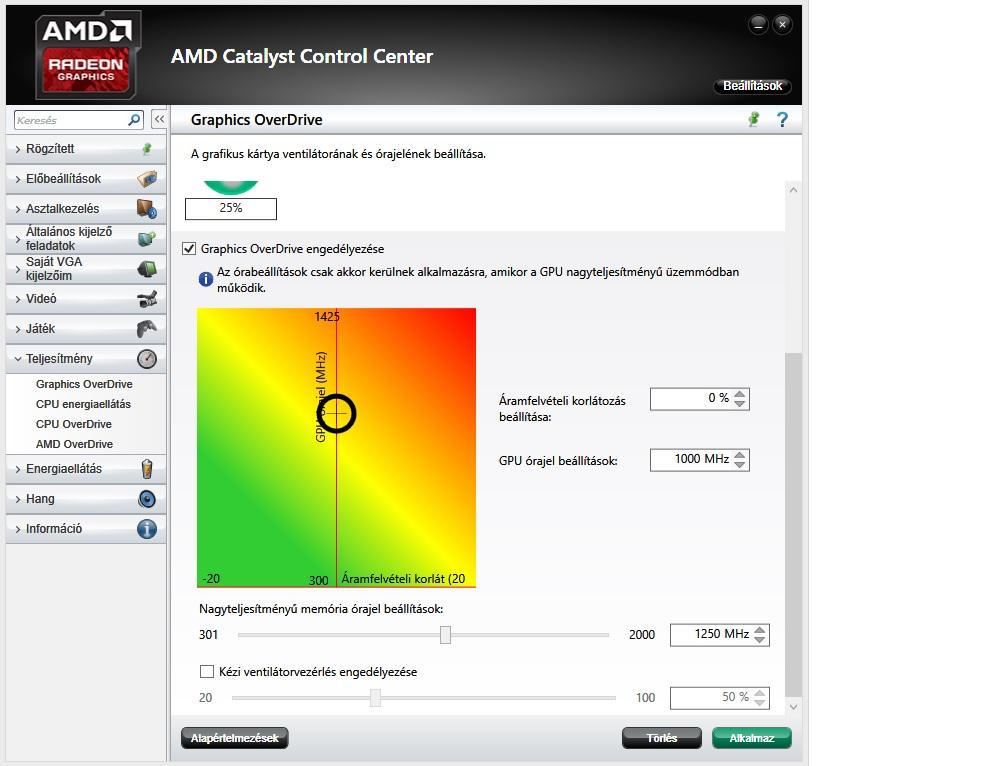Open CPU OverDrive page
This screenshot has height=766, width=1008.
(74, 424)
